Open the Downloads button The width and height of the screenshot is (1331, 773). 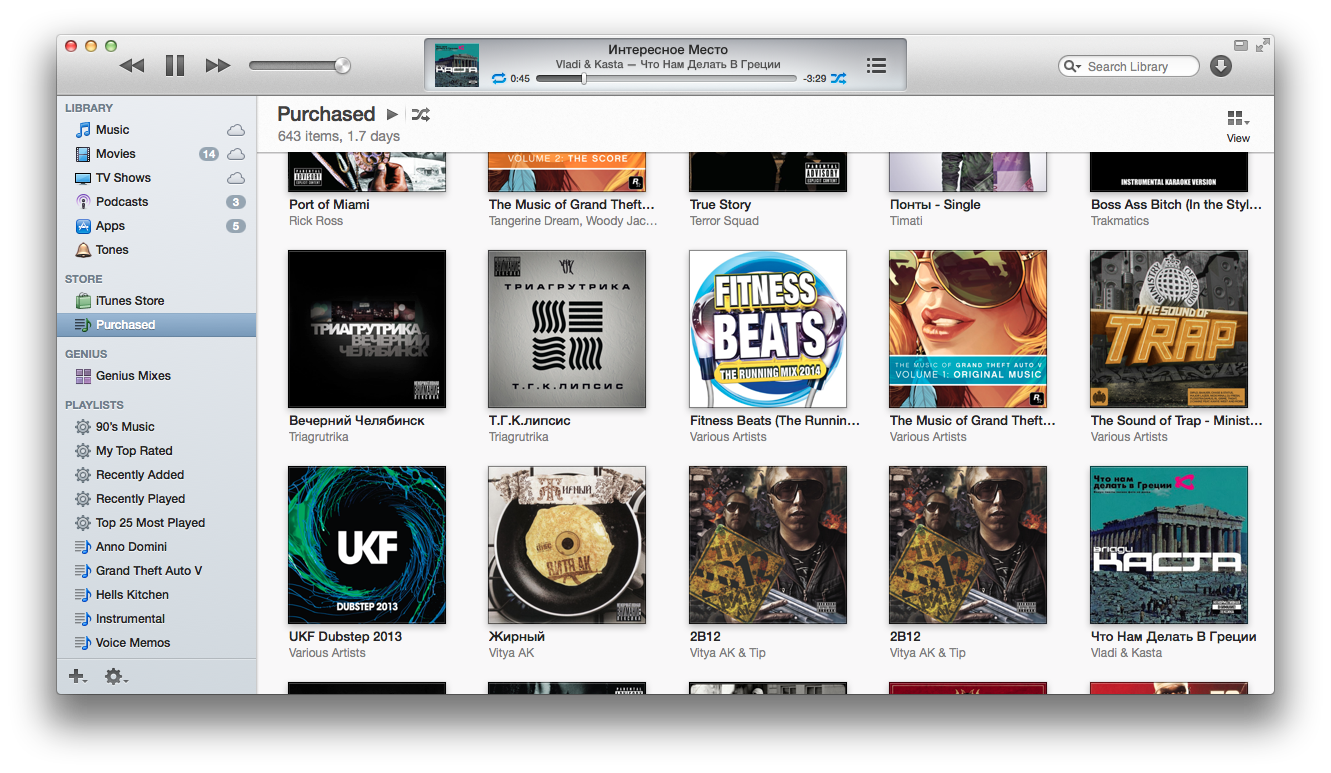click(1220, 66)
